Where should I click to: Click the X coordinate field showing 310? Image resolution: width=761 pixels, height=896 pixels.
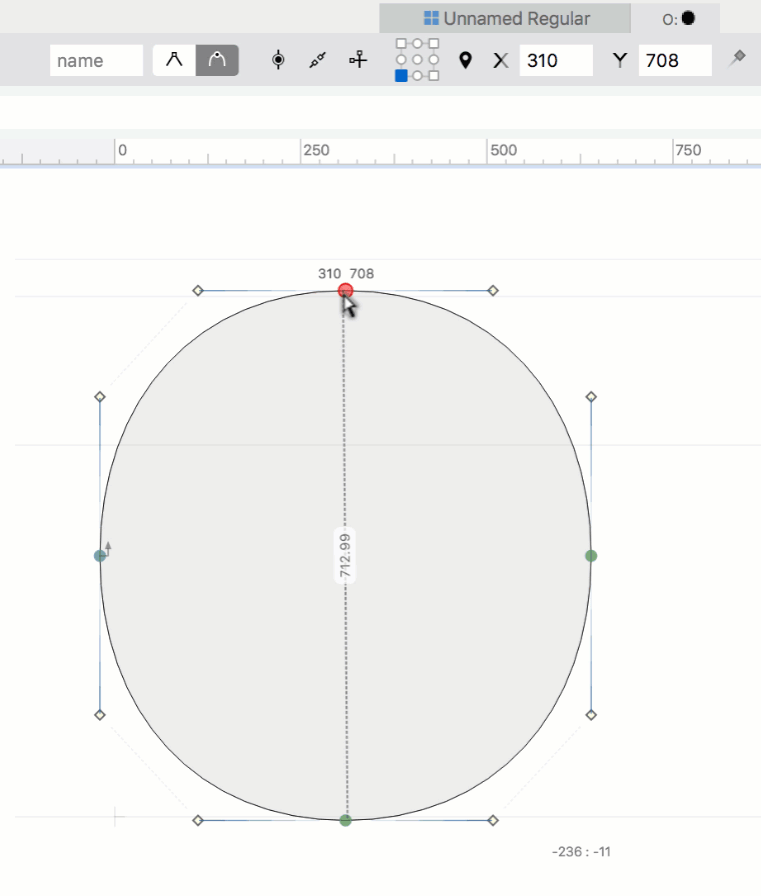pos(556,60)
